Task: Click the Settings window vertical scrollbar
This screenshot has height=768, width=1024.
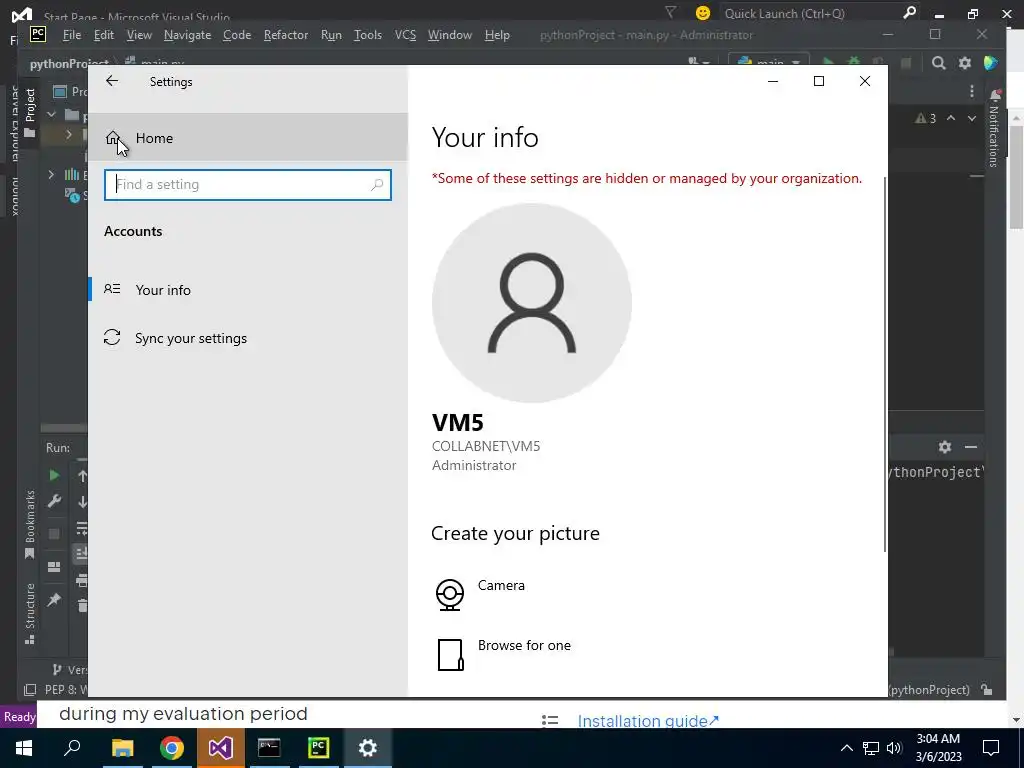Action: pos(886,363)
